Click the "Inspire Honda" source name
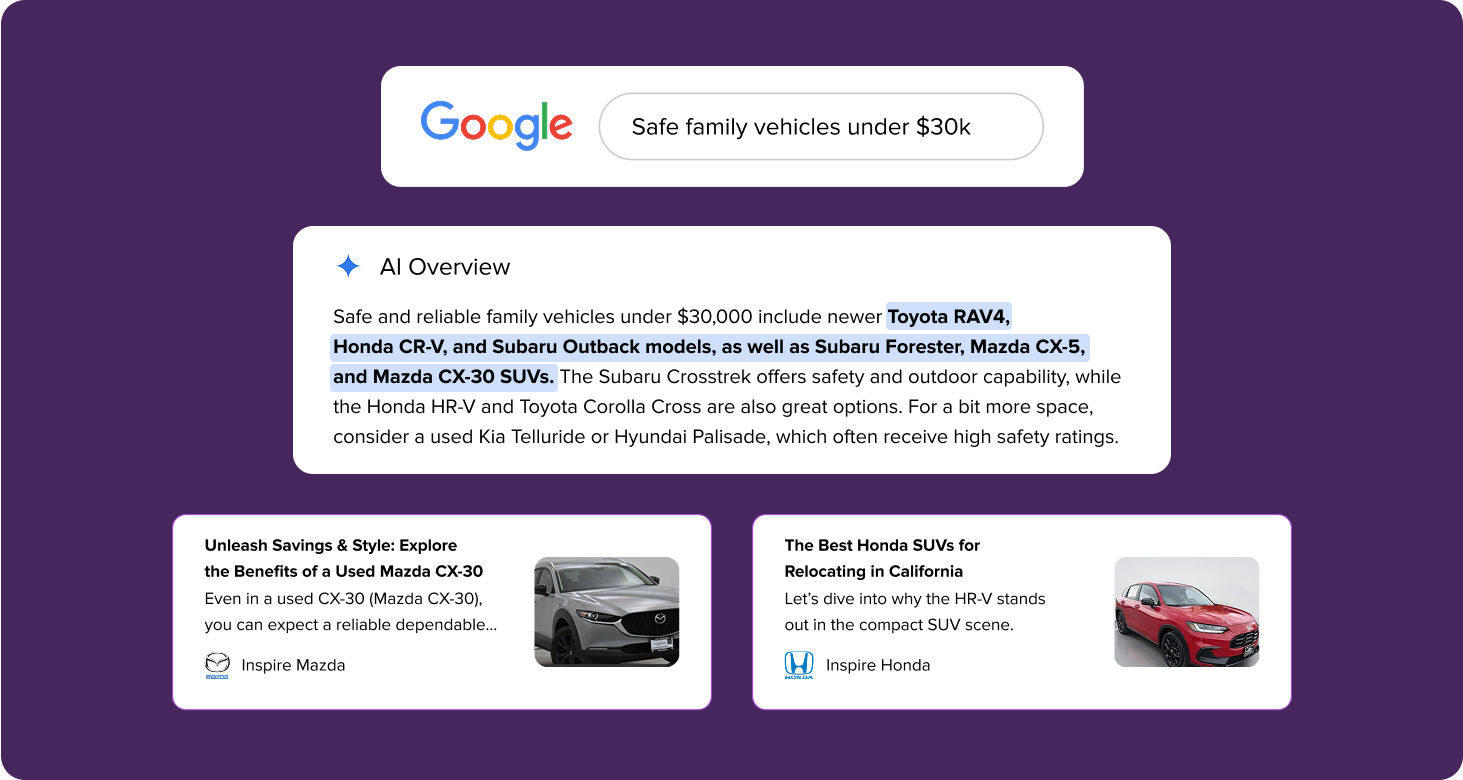Viewport: 1463px width, 780px height. click(878, 665)
